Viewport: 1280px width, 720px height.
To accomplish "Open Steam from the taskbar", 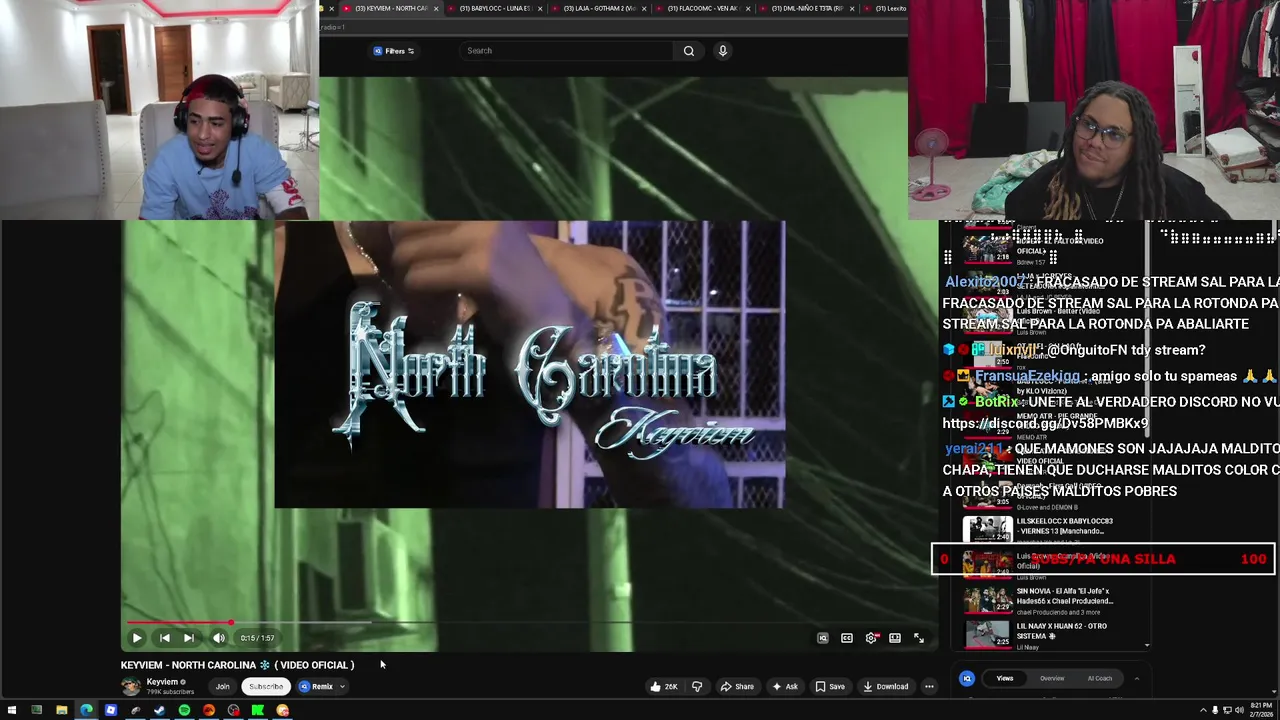I will 159,710.
